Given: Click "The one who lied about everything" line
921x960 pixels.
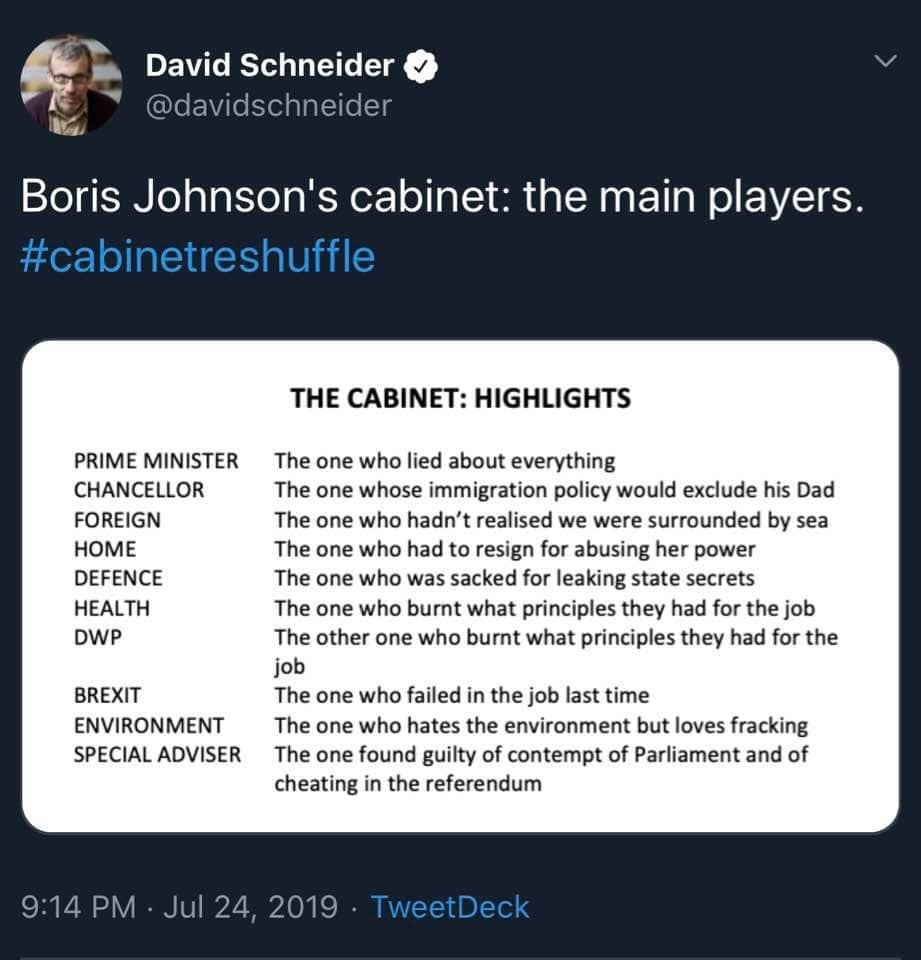Looking at the screenshot, I should 445,461.
